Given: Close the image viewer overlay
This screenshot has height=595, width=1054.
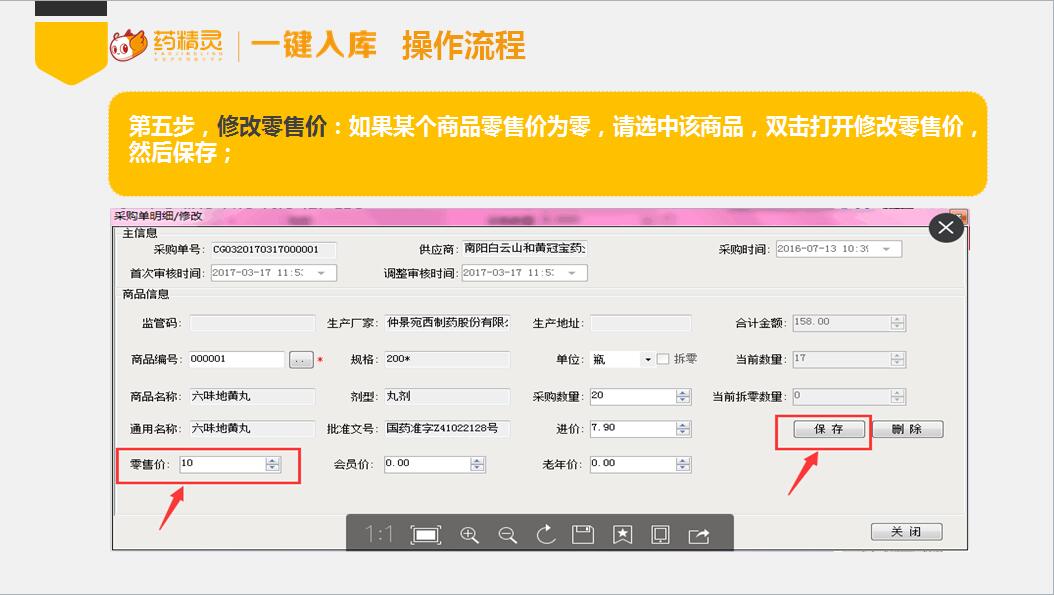Looking at the screenshot, I should click(945, 228).
